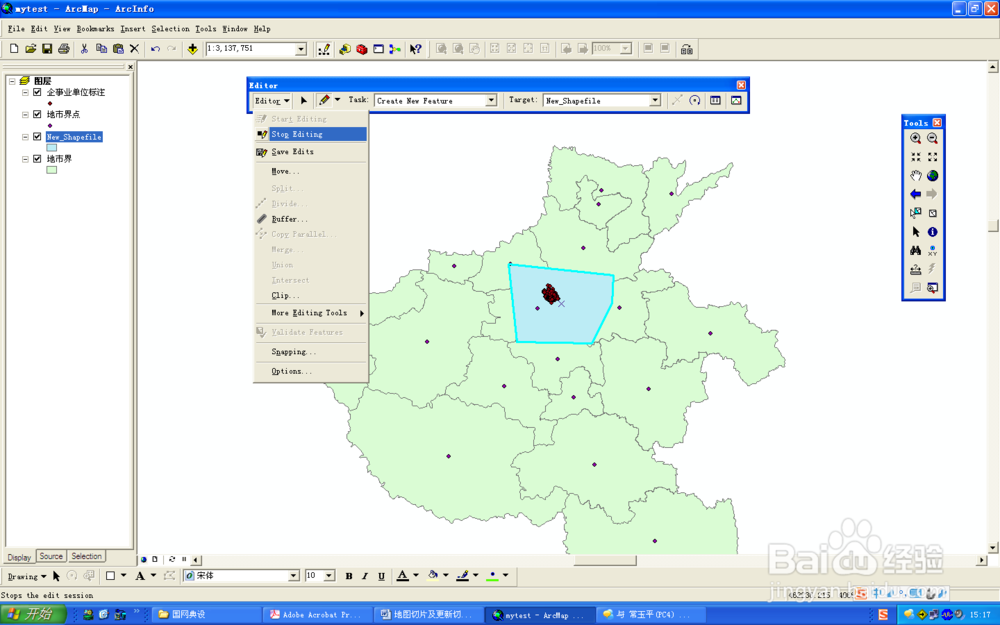The width and height of the screenshot is (1000, 625).
Task: Collapse the 图层 data frame tree
Action: point(12,81)
